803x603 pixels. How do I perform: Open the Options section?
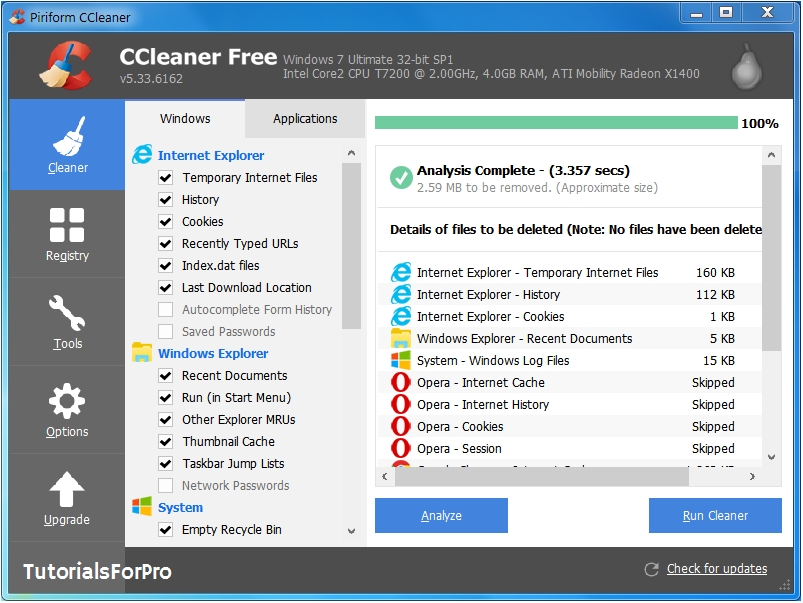click(x=66, y=409)
